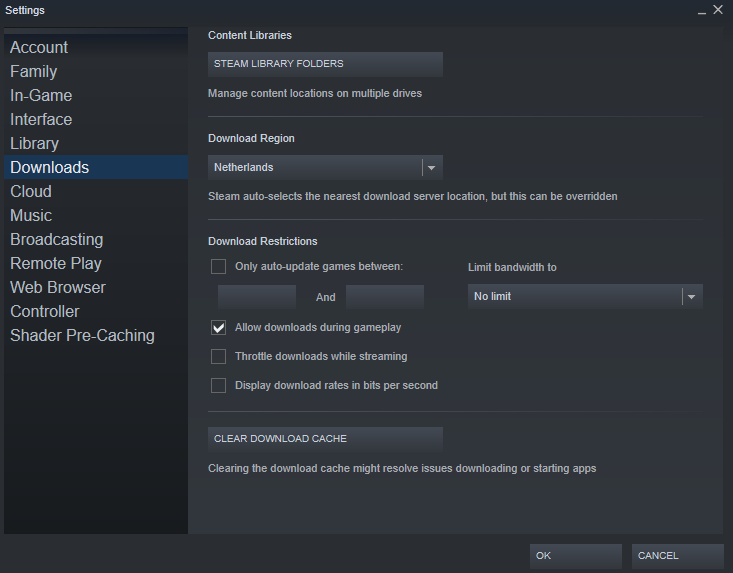The width and height of the screenshot is (733, 573).
Task: Click the Download Region heading
Action: pyautogui.click(x=251, y=138)
